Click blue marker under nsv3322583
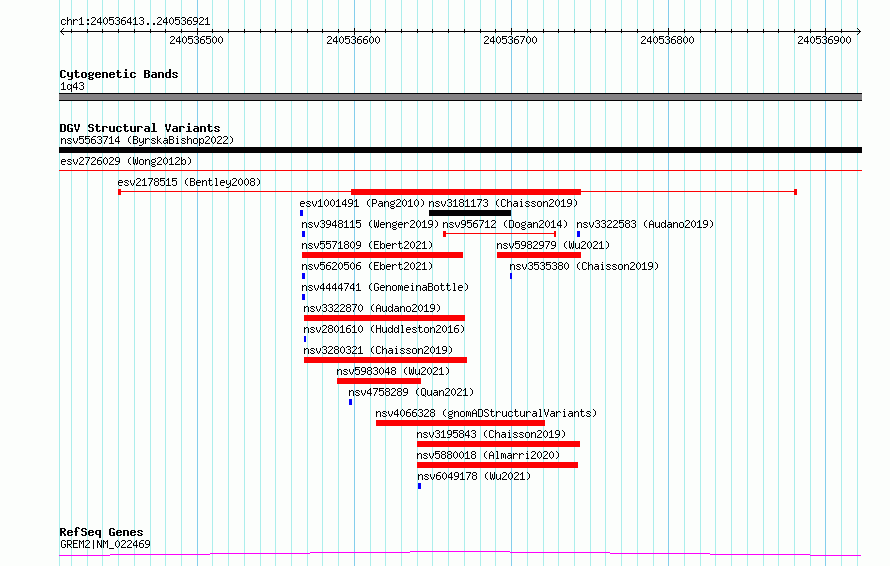 [x=578, y=234]
